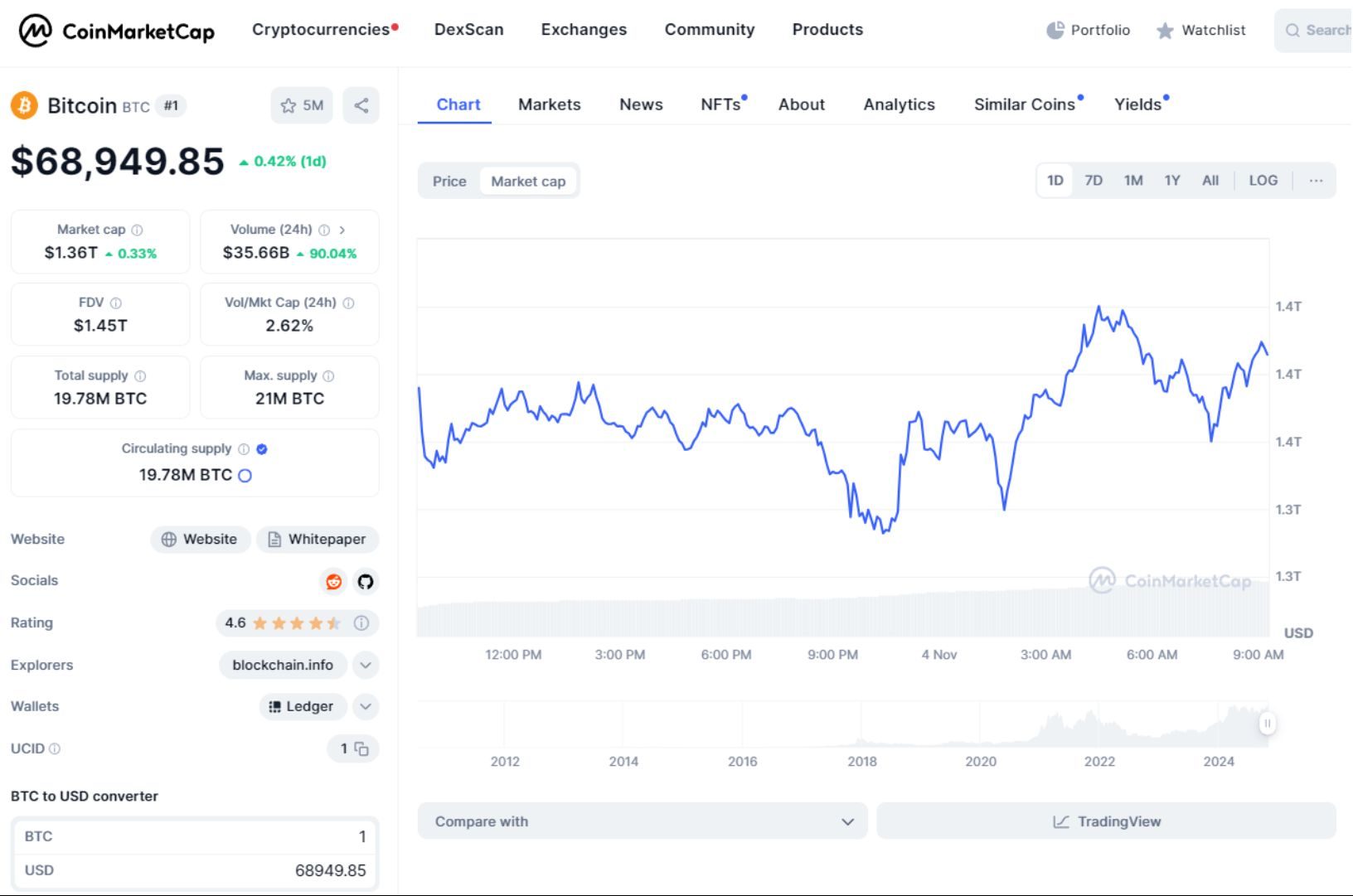Add Bitcoin to watchlist via star toggle
This screenshot has height=896, width=1353.
click(288, 105)
